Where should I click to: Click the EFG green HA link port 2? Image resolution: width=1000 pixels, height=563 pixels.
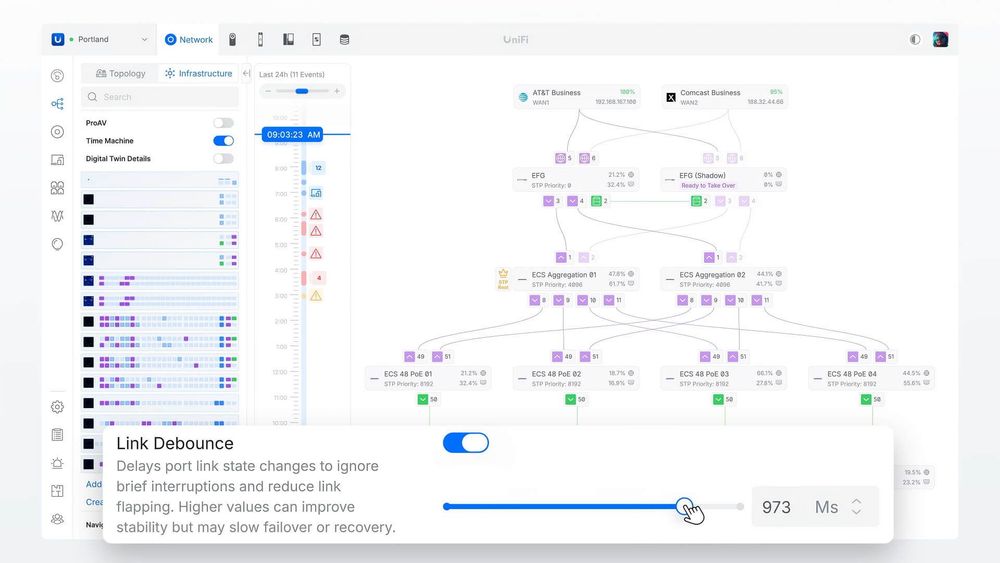click(x=596, y=201)
